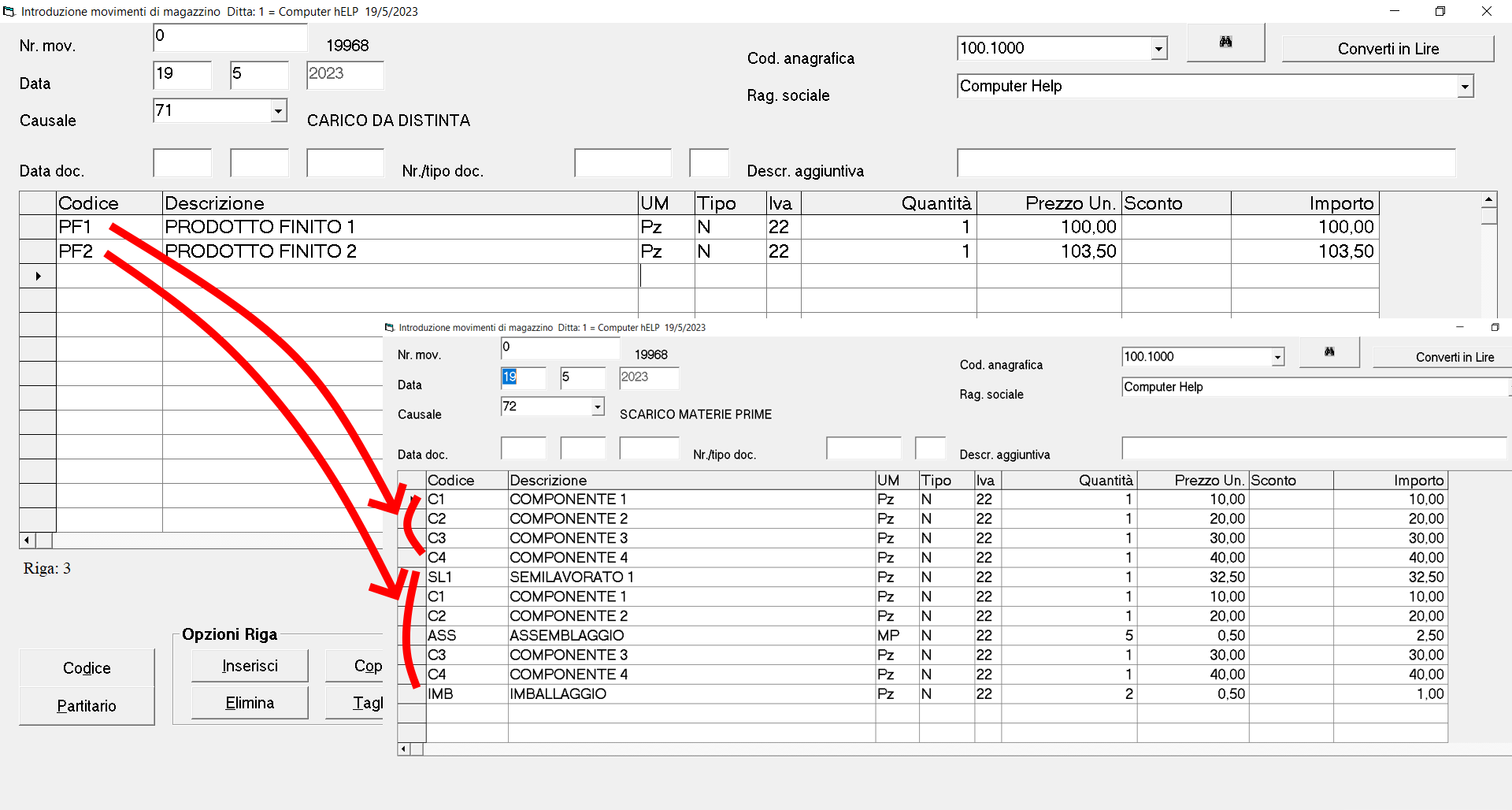Screen dimensions: 1512x810
Task: Click the Partitario button
Action: [x=87, y=706]
